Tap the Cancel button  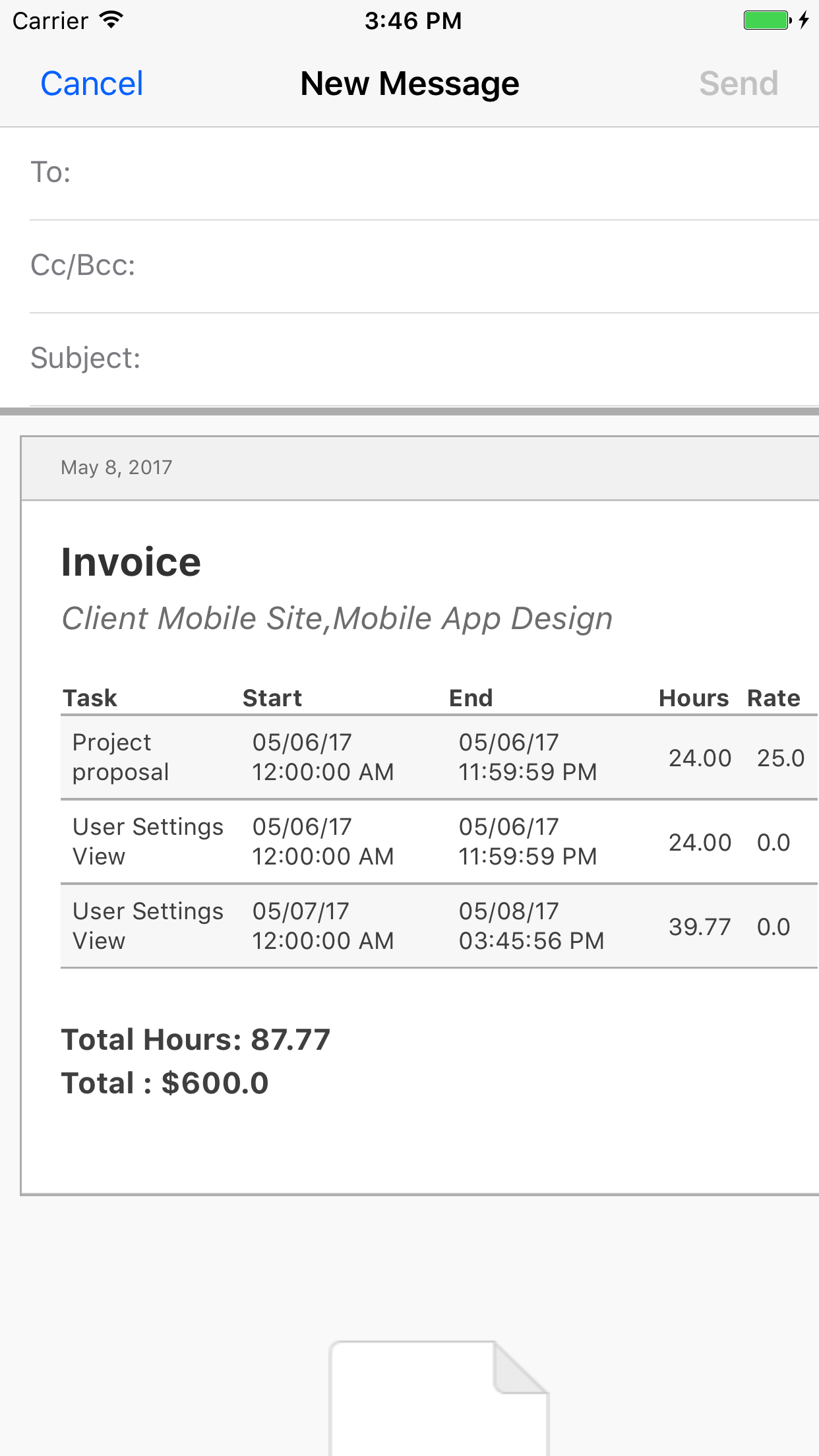[92, 84]
